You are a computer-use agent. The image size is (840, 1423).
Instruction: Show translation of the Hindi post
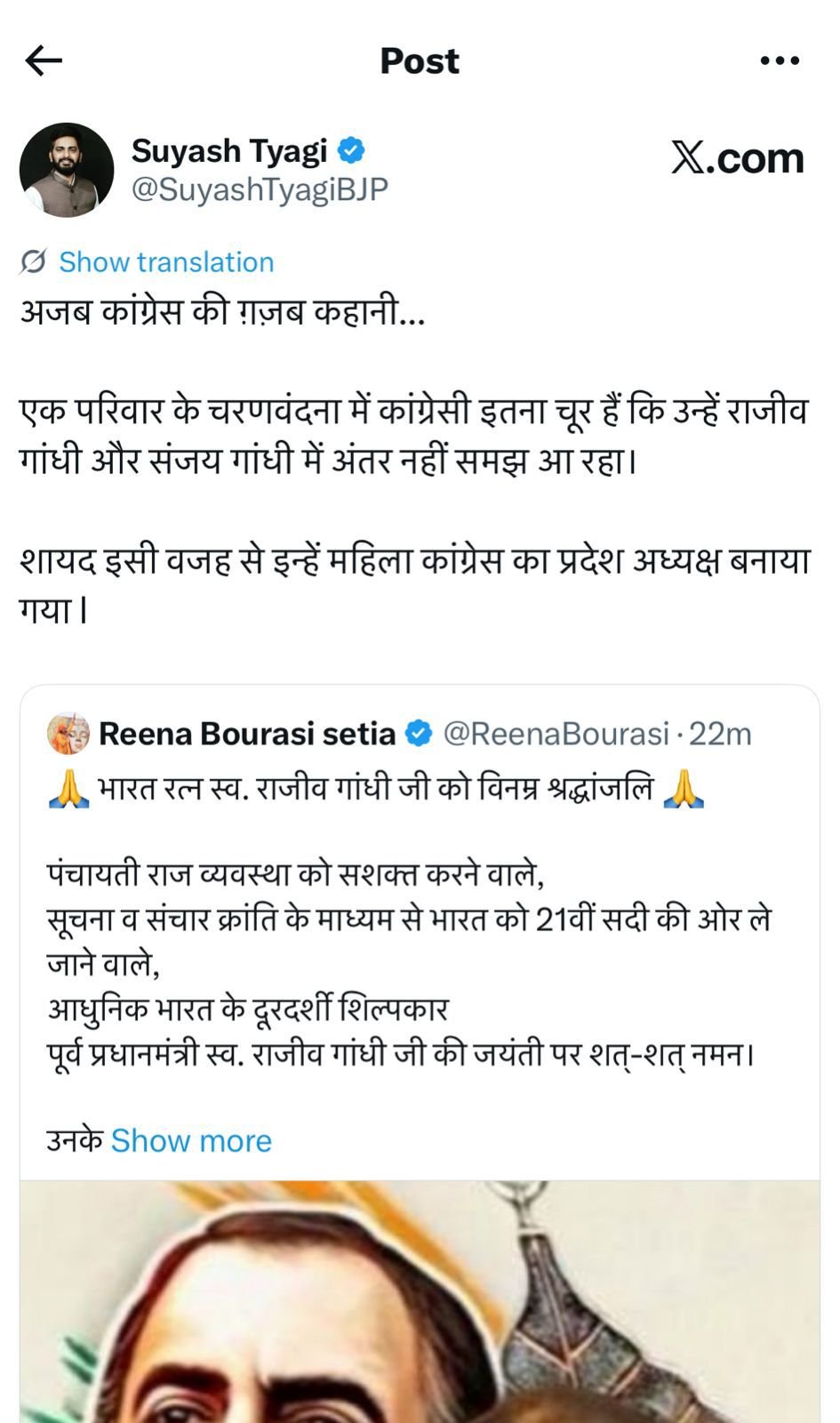click(166, 262)
